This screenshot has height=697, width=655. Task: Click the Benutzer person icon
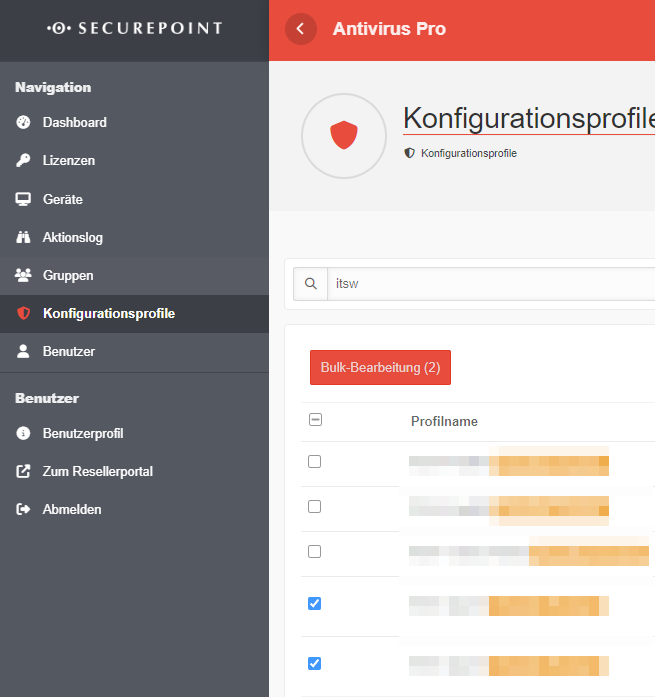[24, 352]
